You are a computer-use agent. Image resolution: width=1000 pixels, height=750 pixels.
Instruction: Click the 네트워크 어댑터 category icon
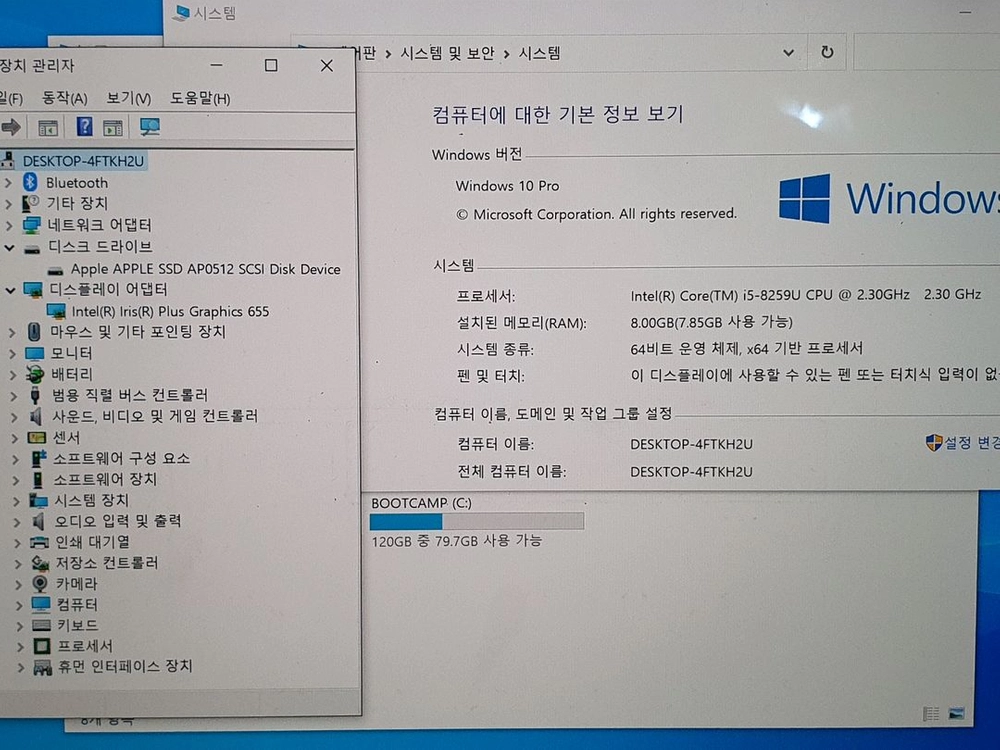pos(31,225)
